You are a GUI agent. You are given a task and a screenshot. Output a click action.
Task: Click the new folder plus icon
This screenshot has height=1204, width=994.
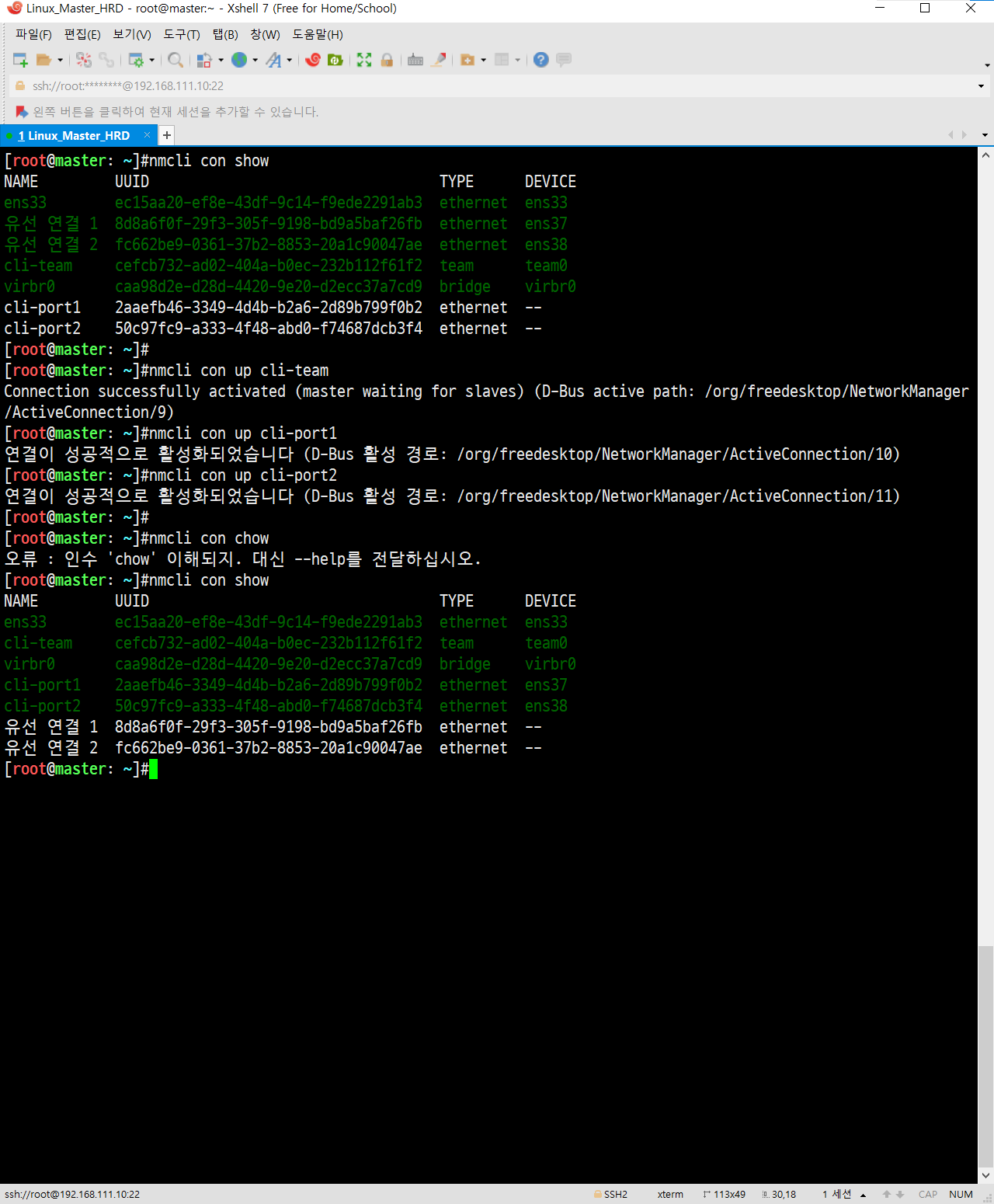click(467, 60)
